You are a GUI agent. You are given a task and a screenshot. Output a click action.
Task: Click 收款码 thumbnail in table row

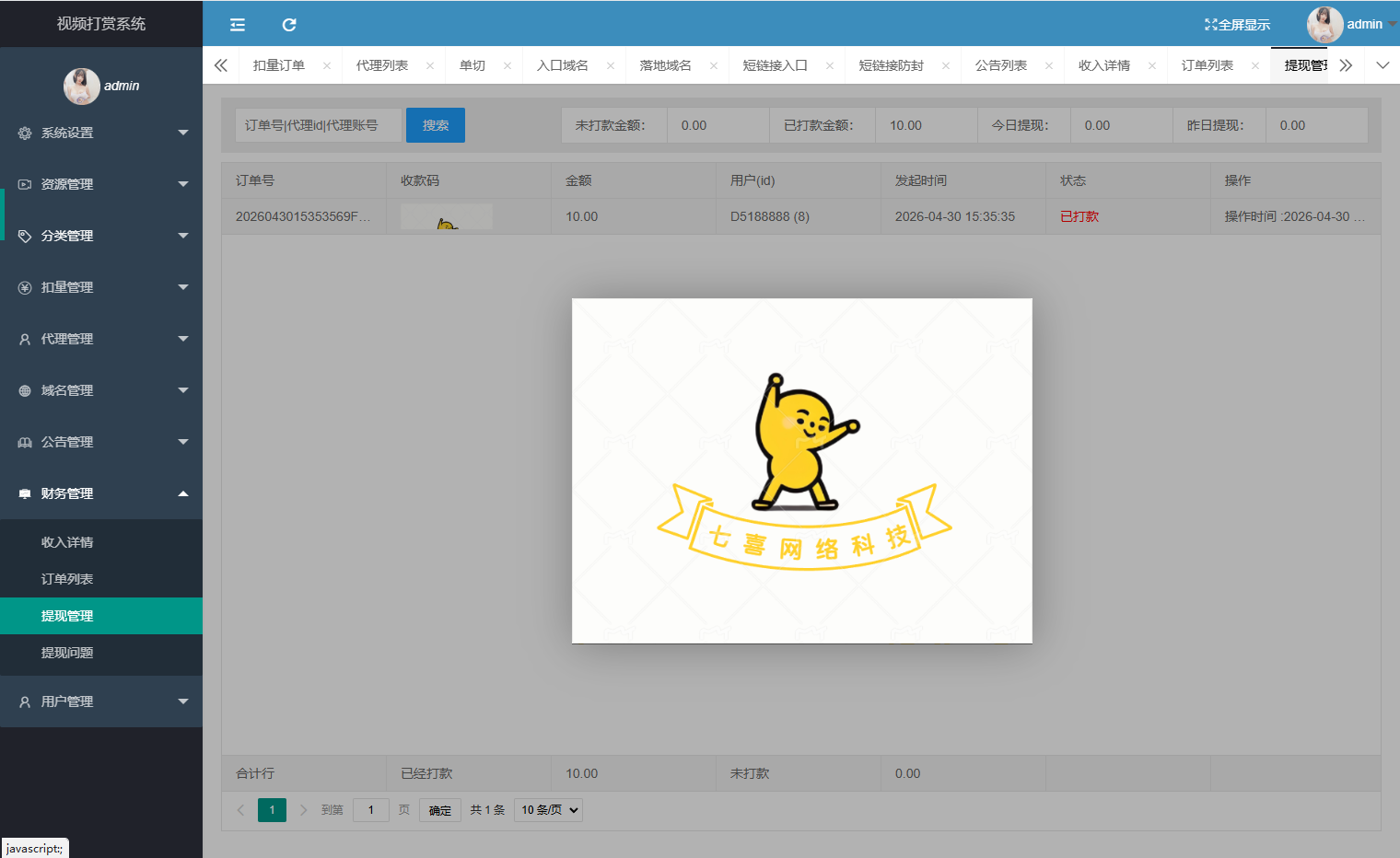pyautogui.click(x=447, y=217)
